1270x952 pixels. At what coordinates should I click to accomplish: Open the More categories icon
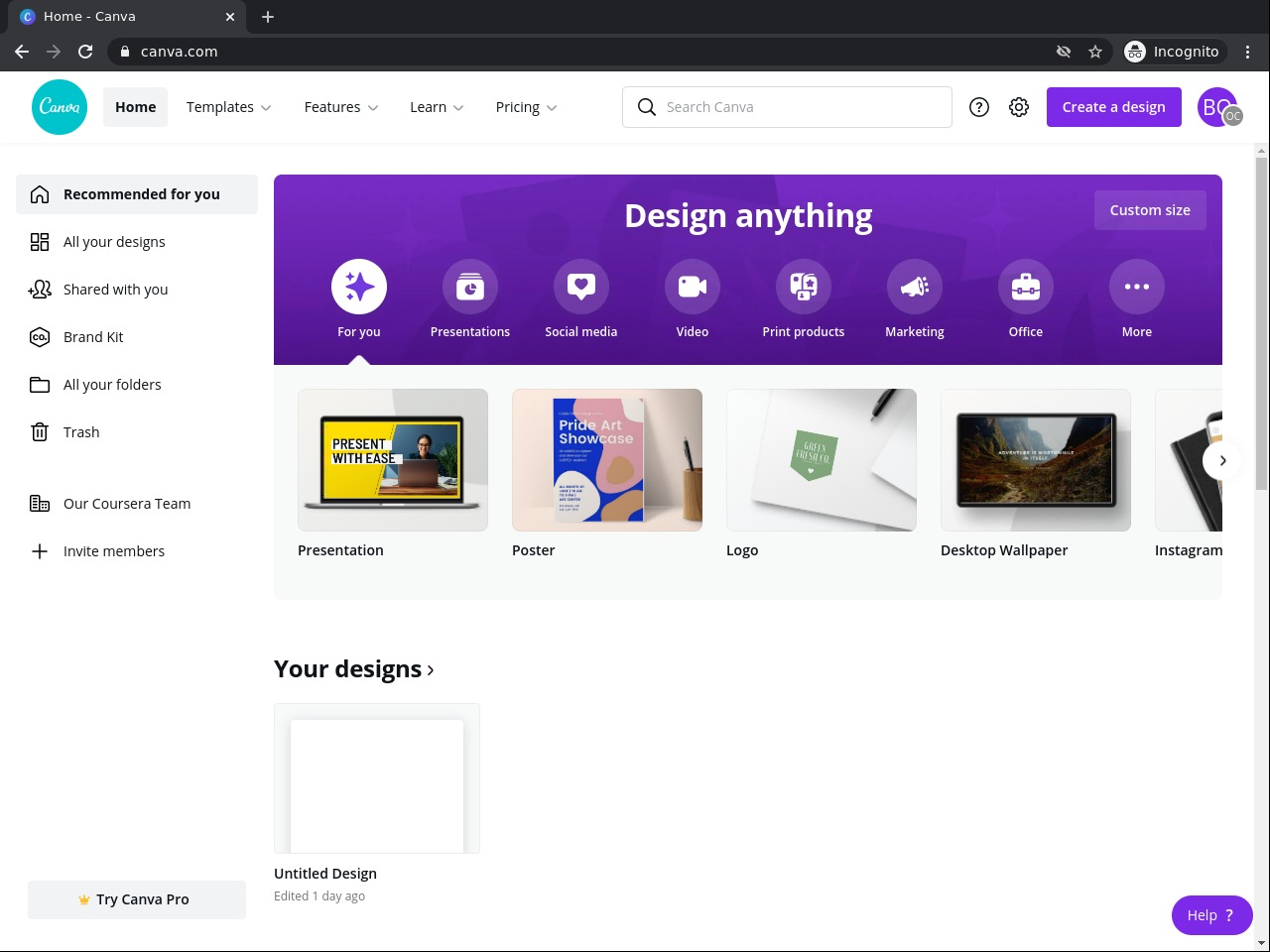click(1137, 287)
